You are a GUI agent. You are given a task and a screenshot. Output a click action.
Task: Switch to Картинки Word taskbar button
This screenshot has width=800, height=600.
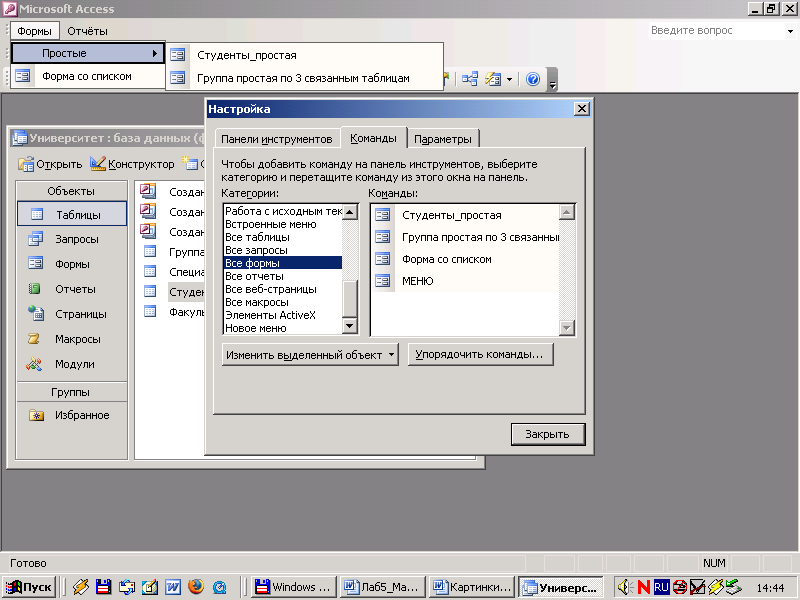click(x=472, y=587)
